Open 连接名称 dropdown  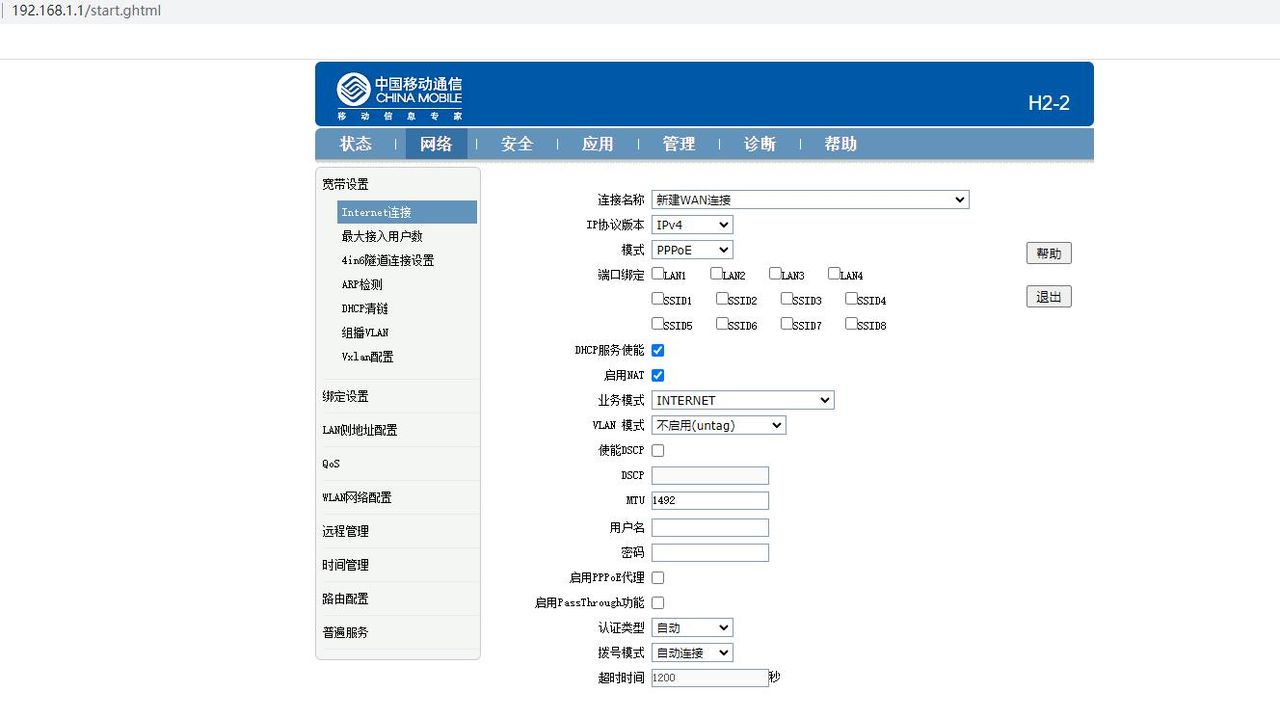[x=810, y=200]
